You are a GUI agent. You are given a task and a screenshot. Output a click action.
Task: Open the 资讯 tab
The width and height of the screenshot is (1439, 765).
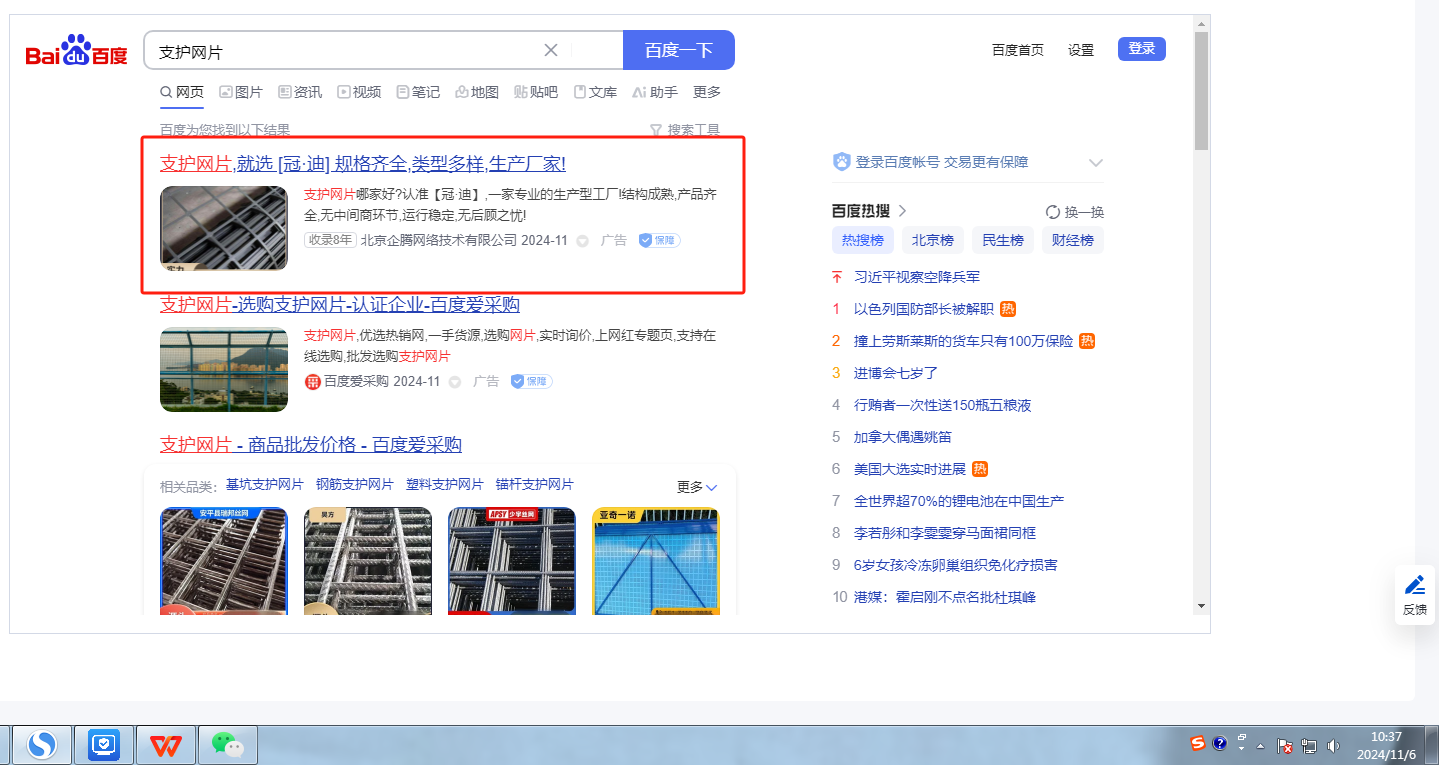point(300,92)
